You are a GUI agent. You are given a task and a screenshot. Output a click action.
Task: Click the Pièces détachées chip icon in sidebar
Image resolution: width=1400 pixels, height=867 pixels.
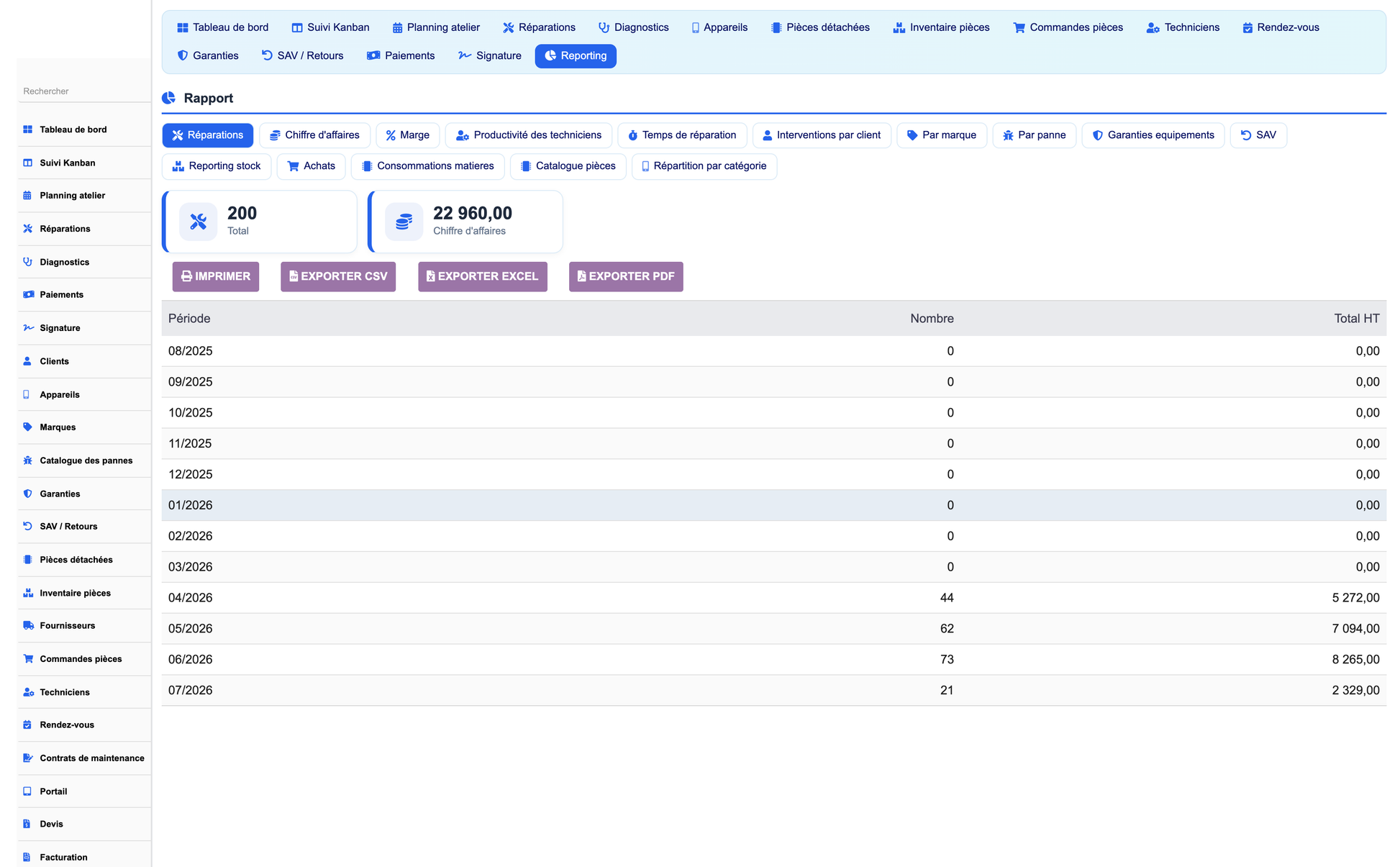point(27,559)
